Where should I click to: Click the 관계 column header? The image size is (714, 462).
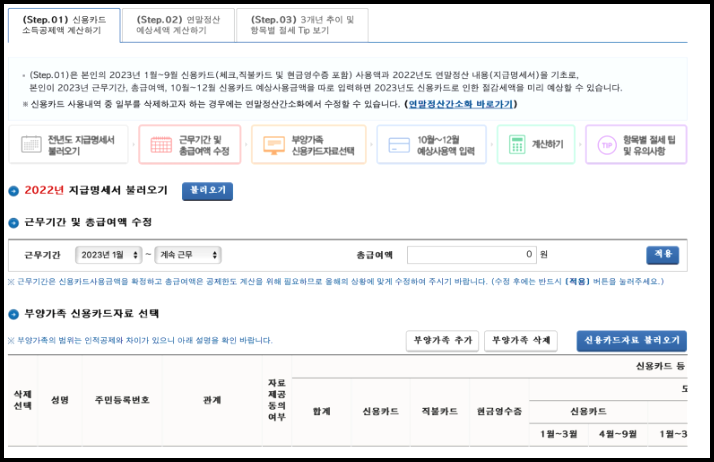[x=212, y=400]
